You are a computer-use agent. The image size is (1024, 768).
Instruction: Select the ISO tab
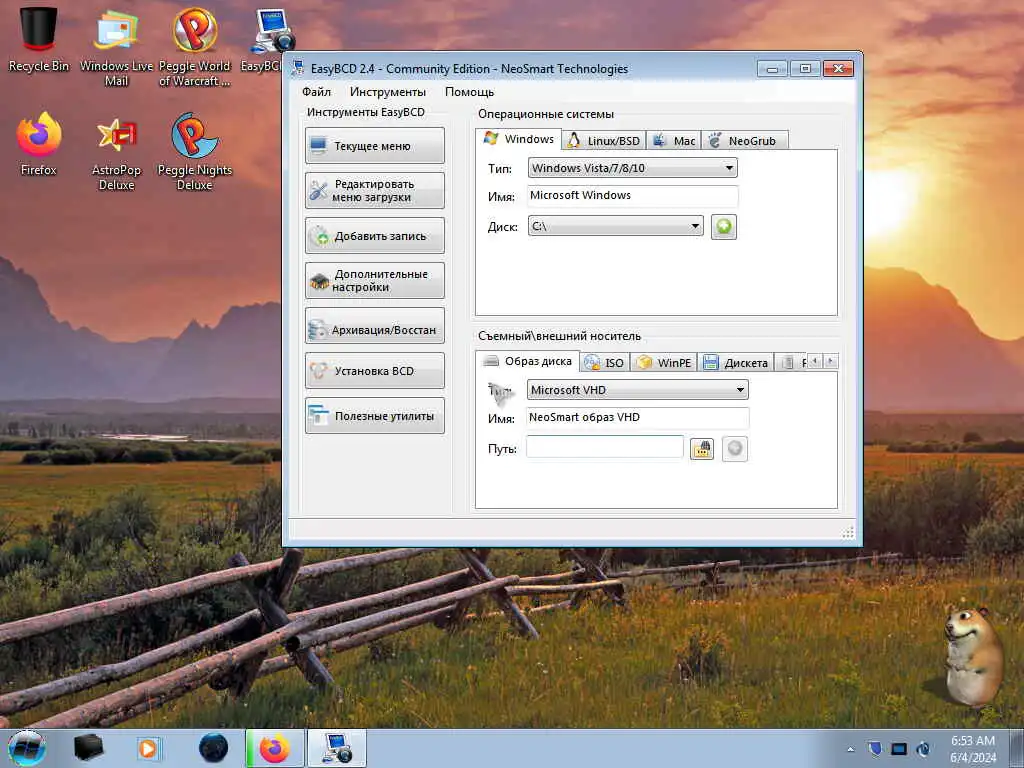coord(604,362)
